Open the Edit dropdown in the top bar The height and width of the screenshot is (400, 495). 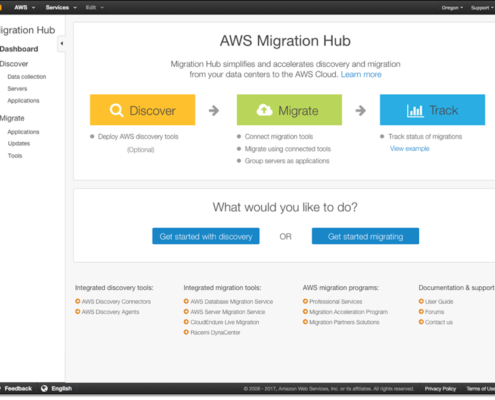point(94,7)
